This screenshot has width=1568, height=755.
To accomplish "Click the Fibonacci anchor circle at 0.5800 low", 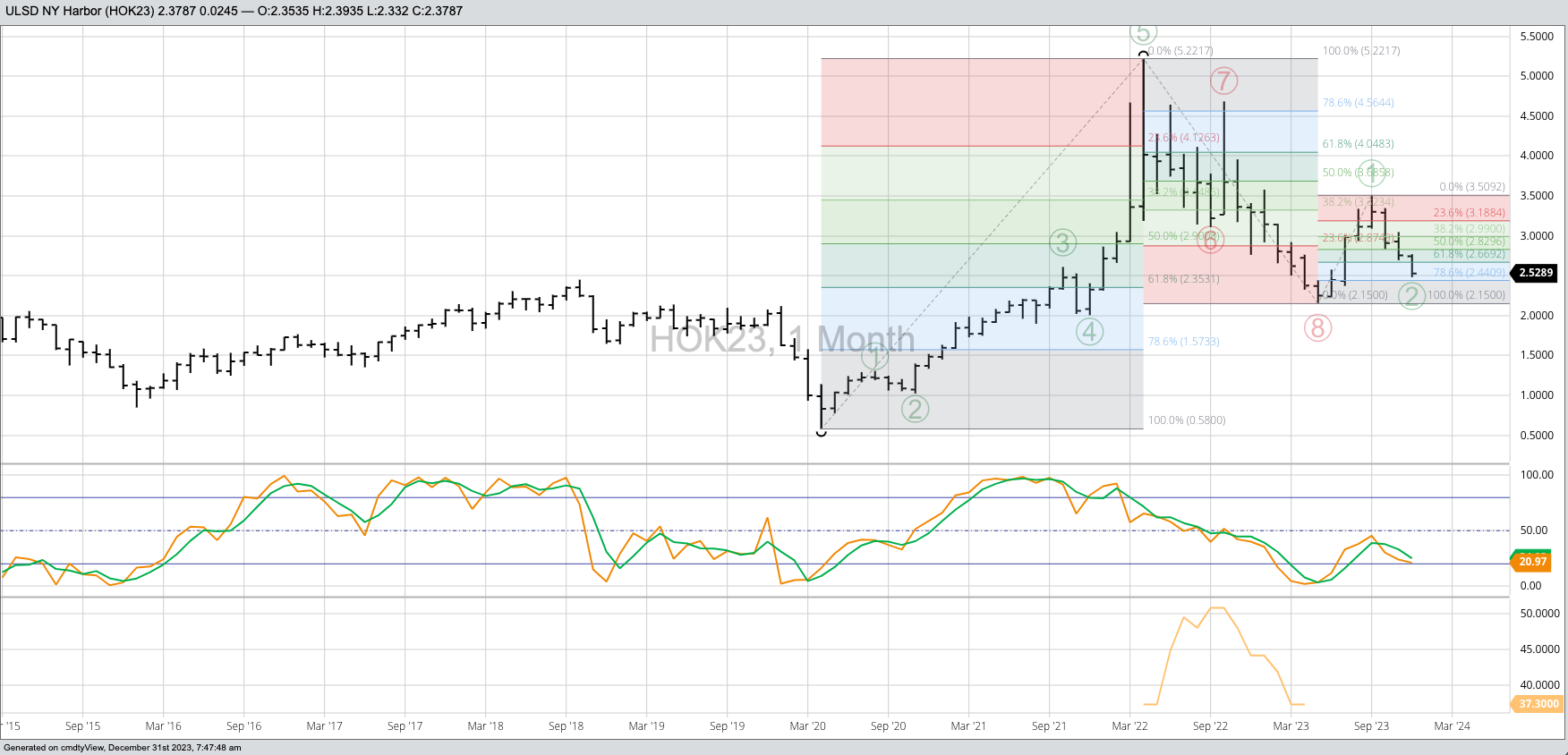I will (822, 432).
